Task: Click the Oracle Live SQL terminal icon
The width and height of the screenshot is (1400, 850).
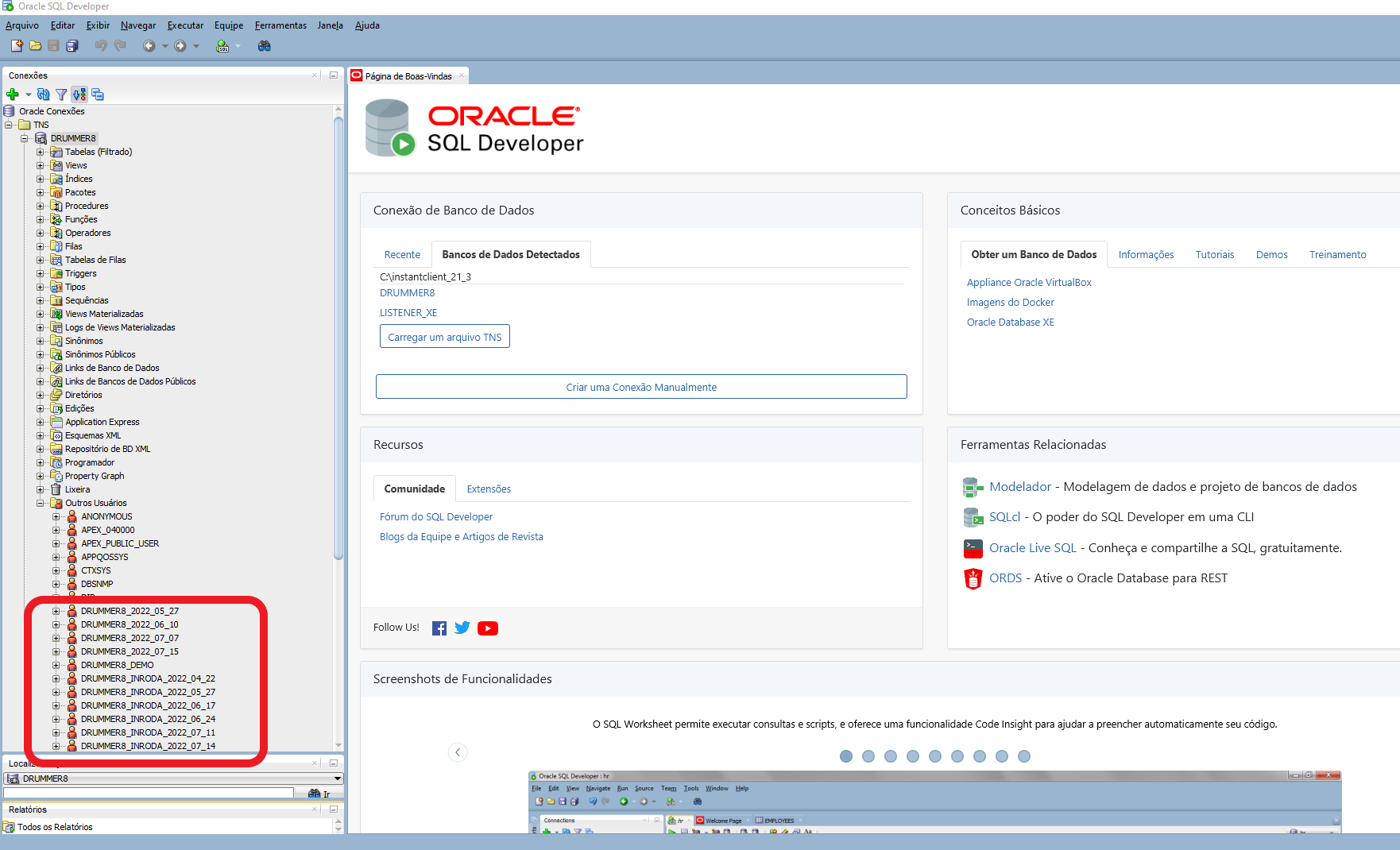Action: [973, 548]
